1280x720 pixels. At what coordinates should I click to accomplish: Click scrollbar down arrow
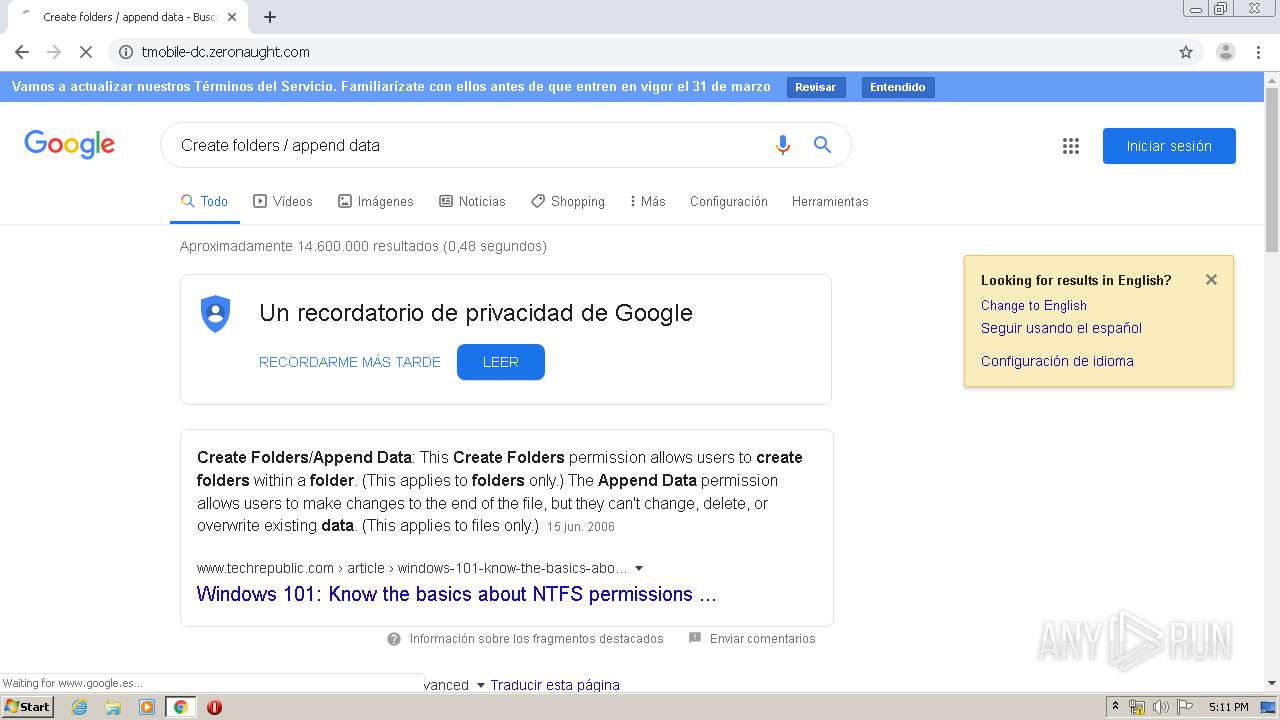(x=1271, y=684)
